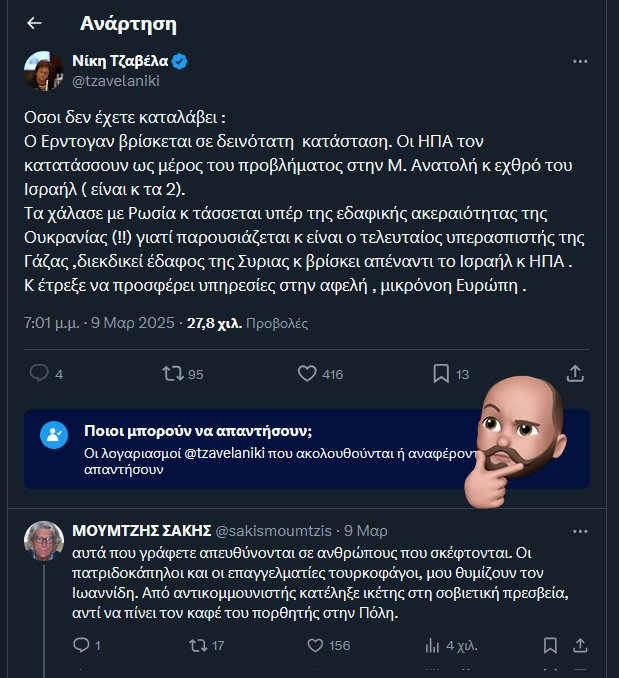Click the back arrow beside Ανάρτηση

click(34, 23)
